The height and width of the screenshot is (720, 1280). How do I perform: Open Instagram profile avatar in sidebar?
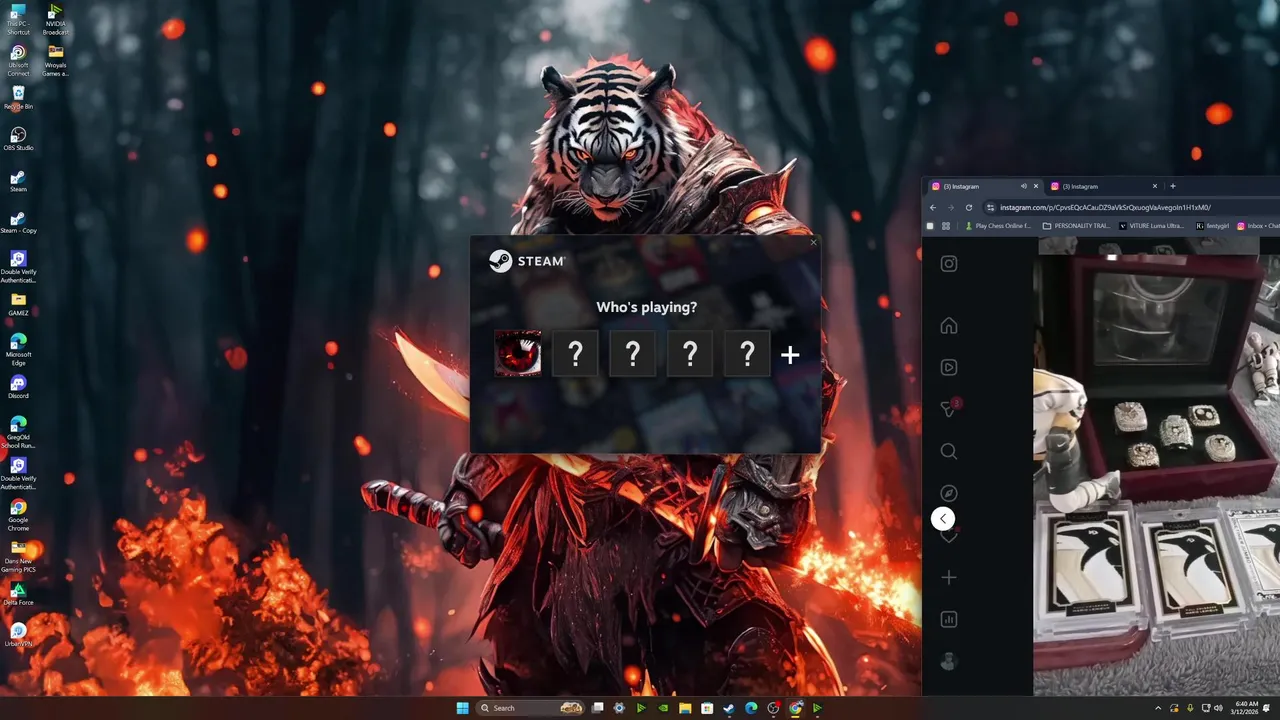(949, 661)
